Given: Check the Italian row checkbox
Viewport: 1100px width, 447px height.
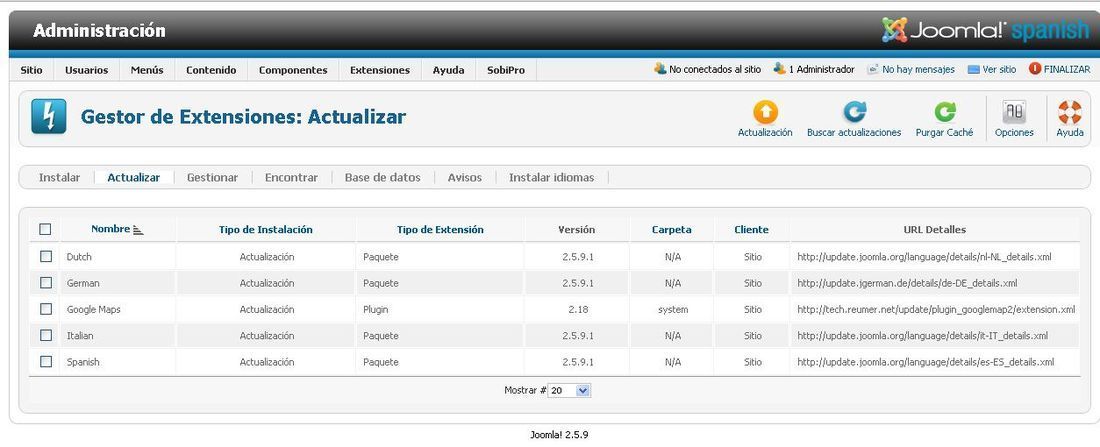Looking at the screenshot, I should pos(46,335).
